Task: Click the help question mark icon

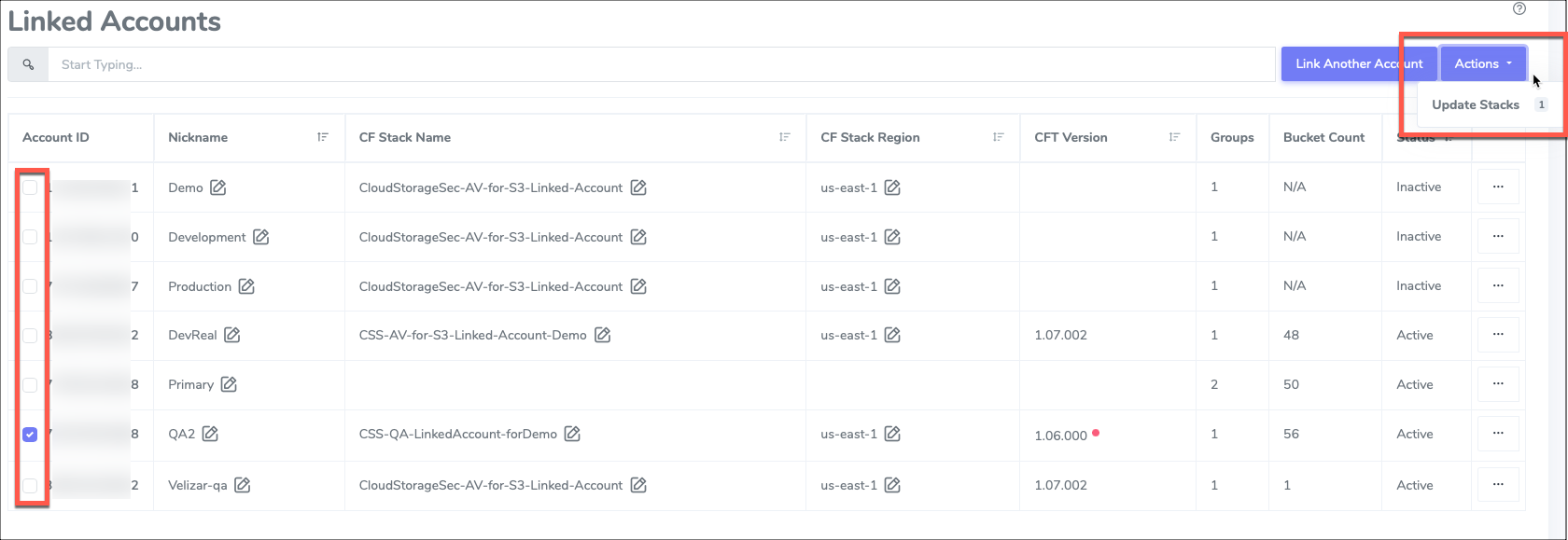Action: 1519,8
